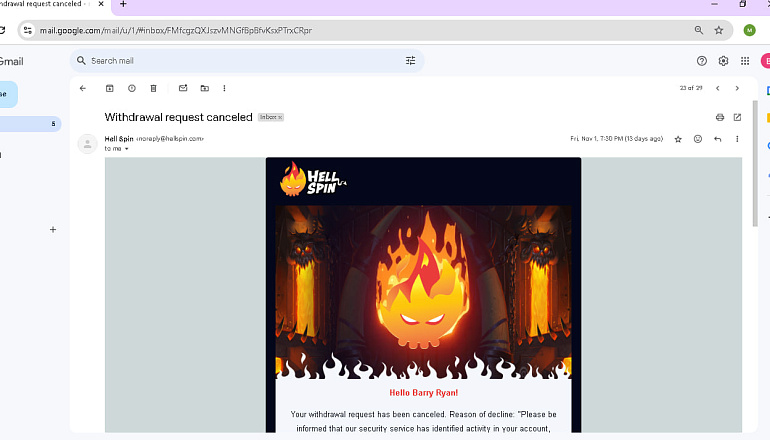
Task: Open the toolbar's More options menu
Action: 224,88
